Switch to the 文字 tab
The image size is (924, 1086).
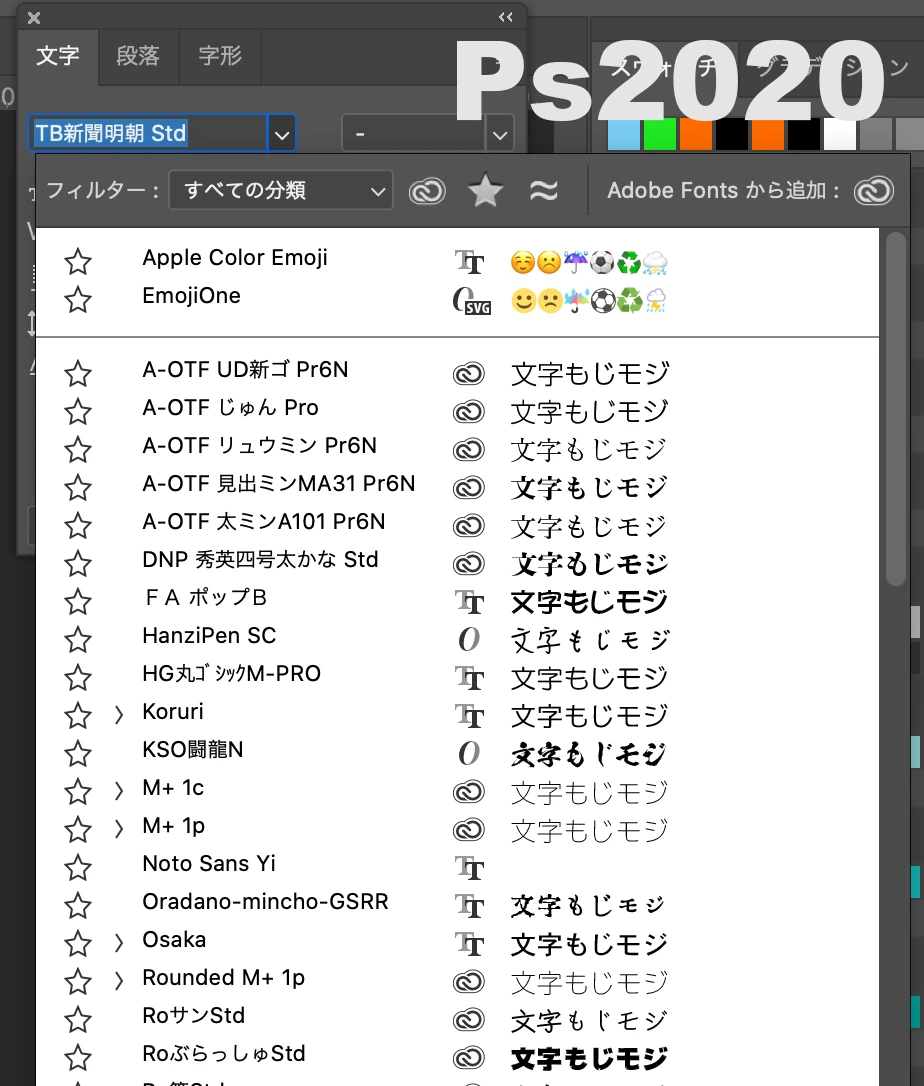pos(58,56)
